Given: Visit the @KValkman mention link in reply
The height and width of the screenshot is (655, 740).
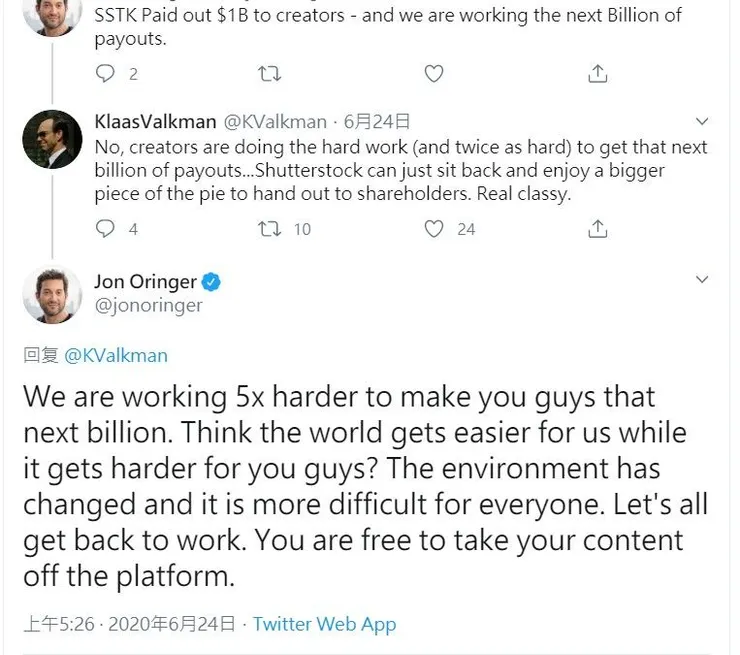Looking at the screenshot, I should point(116,355).
